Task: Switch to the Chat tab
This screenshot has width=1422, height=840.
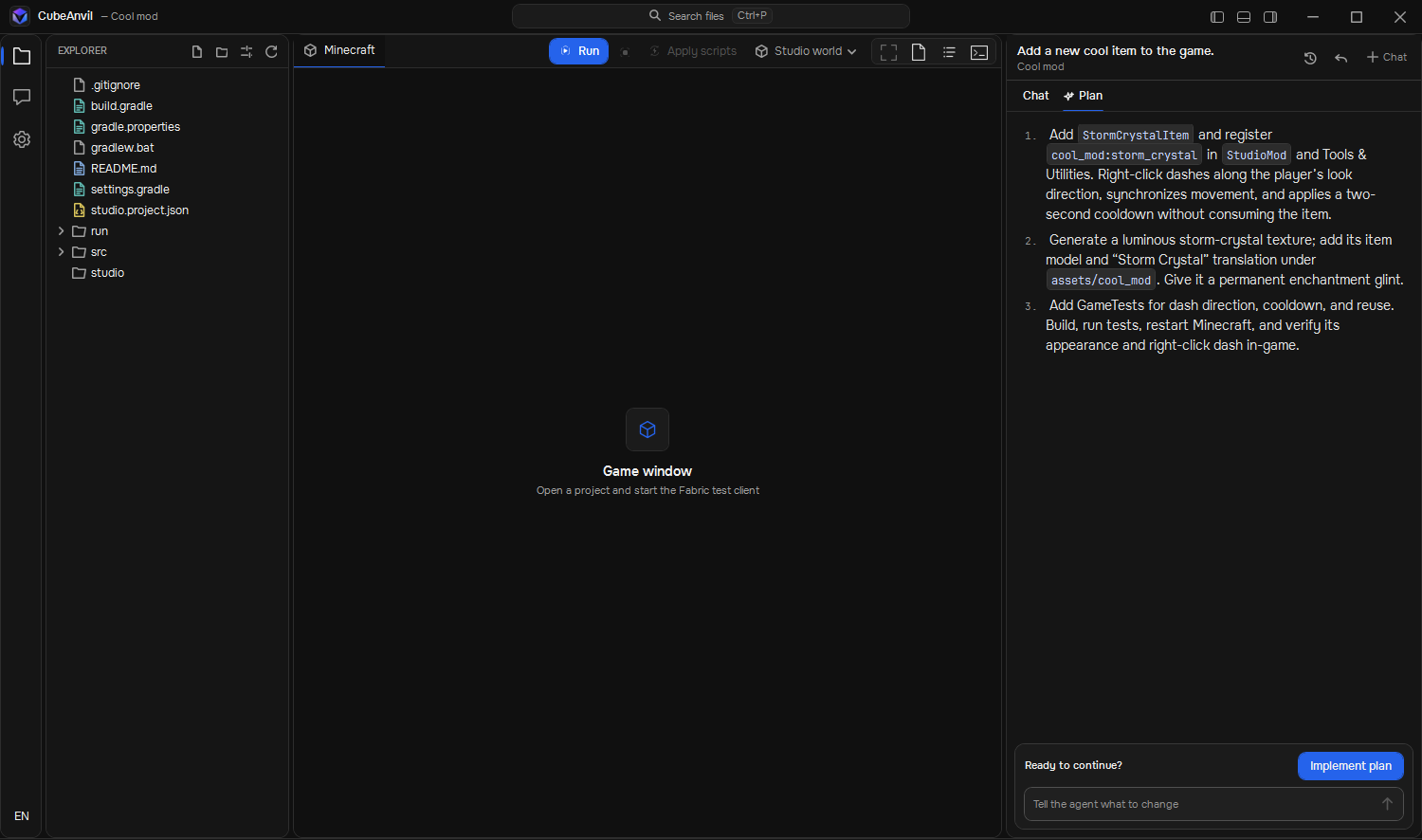Action: [1035, 96]
